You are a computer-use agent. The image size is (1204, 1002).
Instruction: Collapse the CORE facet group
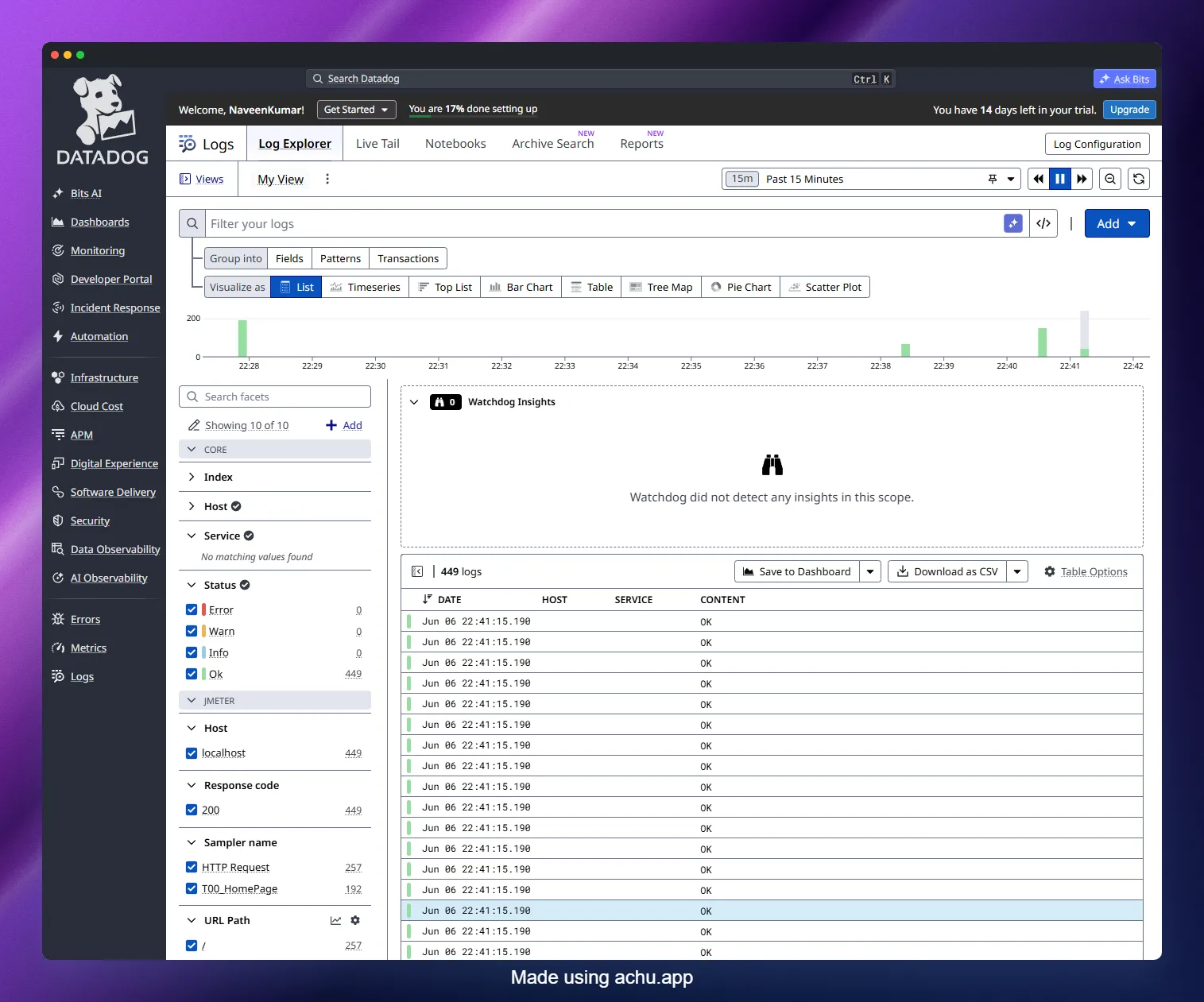click(x=275, y=449)
